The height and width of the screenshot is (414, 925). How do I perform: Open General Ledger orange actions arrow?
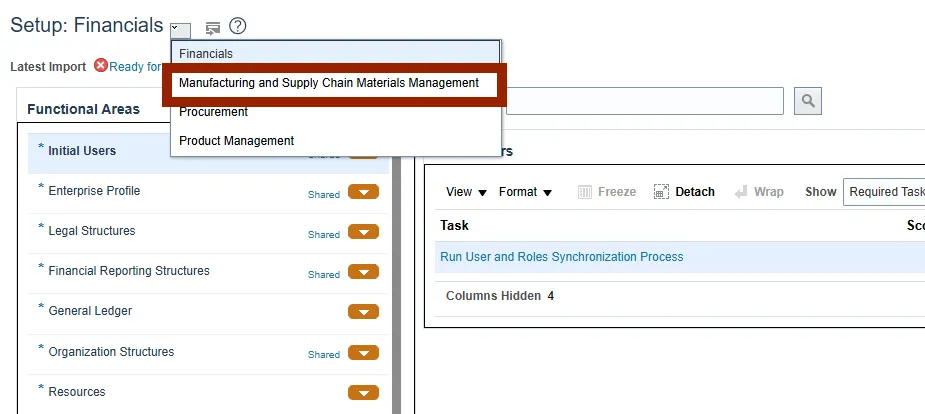pyautogui.click(x=363, y=312)
